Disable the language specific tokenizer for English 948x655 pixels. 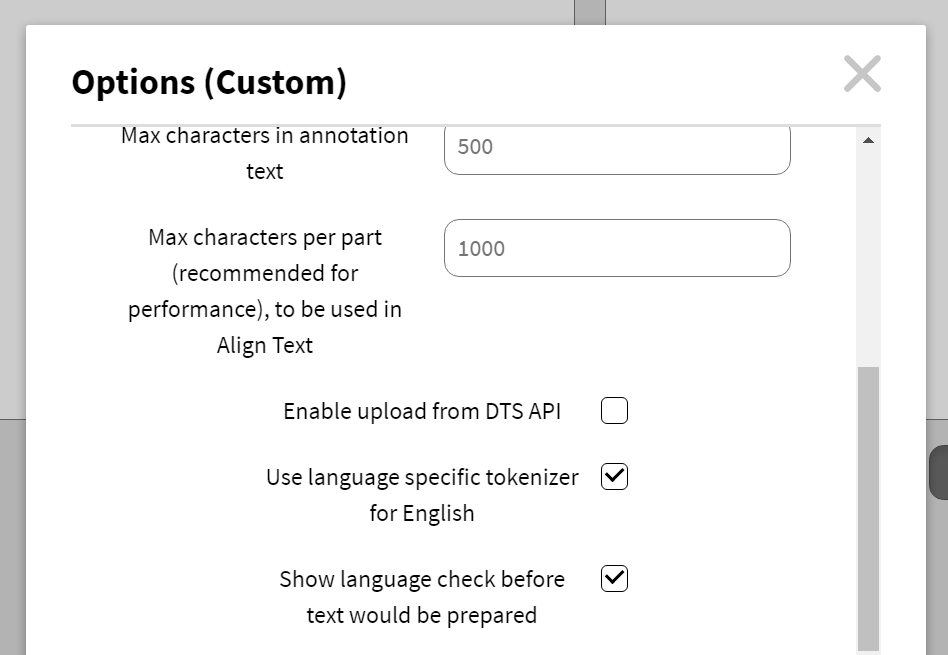[614, 477]
